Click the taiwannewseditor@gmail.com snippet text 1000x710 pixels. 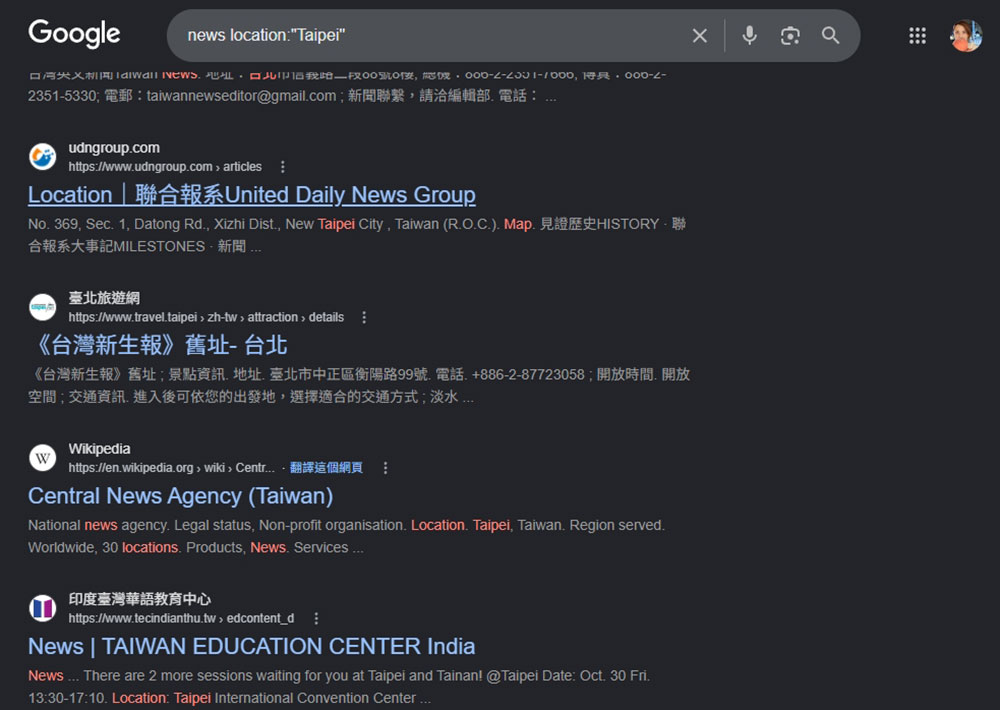click(x=241, y=96)
